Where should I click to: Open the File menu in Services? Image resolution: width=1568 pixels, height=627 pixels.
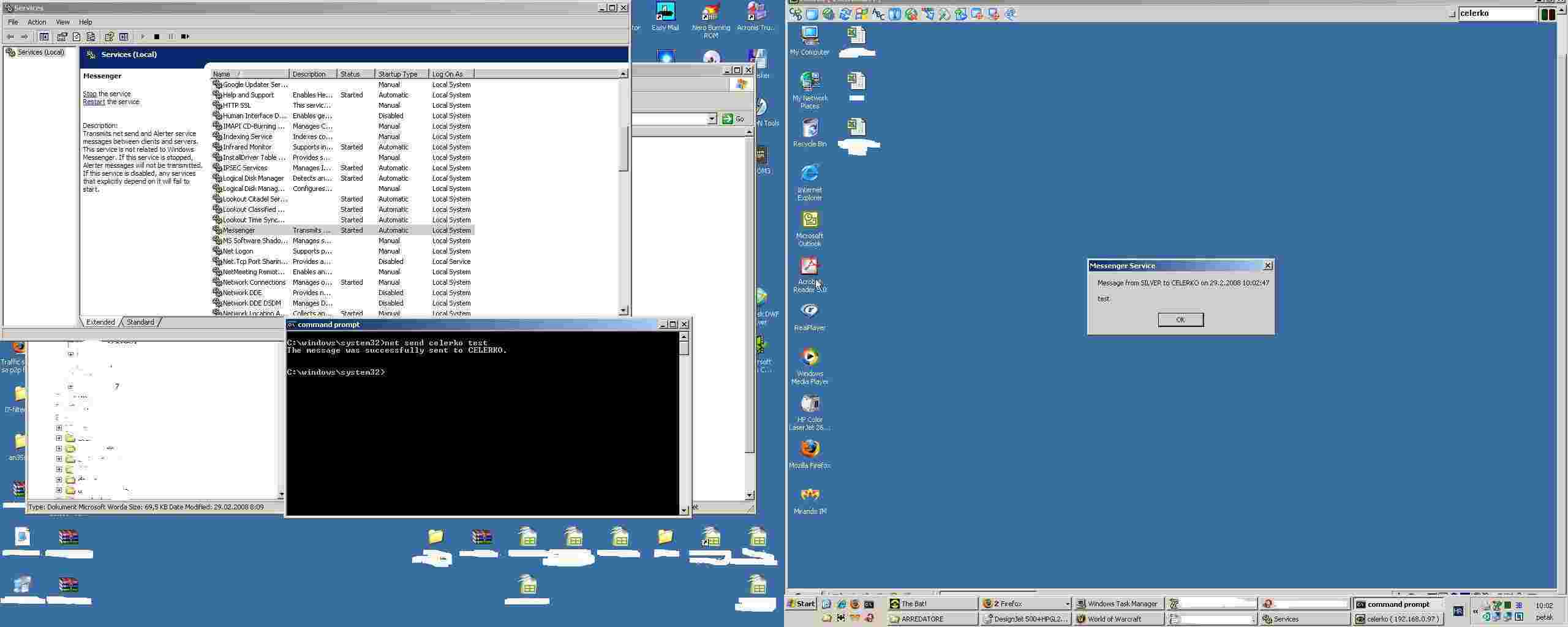[13, 22]
